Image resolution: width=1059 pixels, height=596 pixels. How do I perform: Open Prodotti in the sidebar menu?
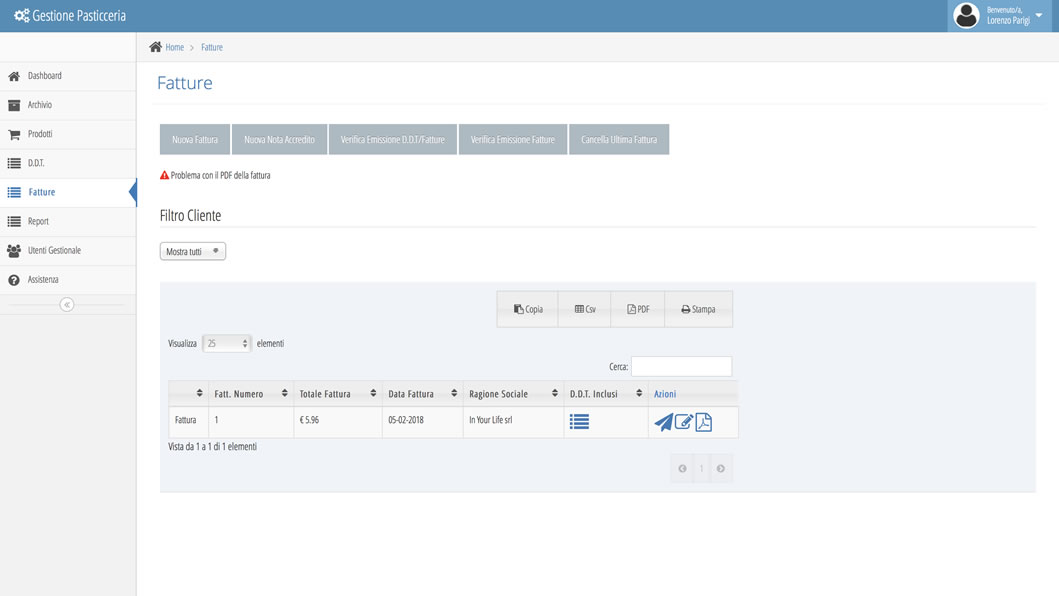click(40, 134)
